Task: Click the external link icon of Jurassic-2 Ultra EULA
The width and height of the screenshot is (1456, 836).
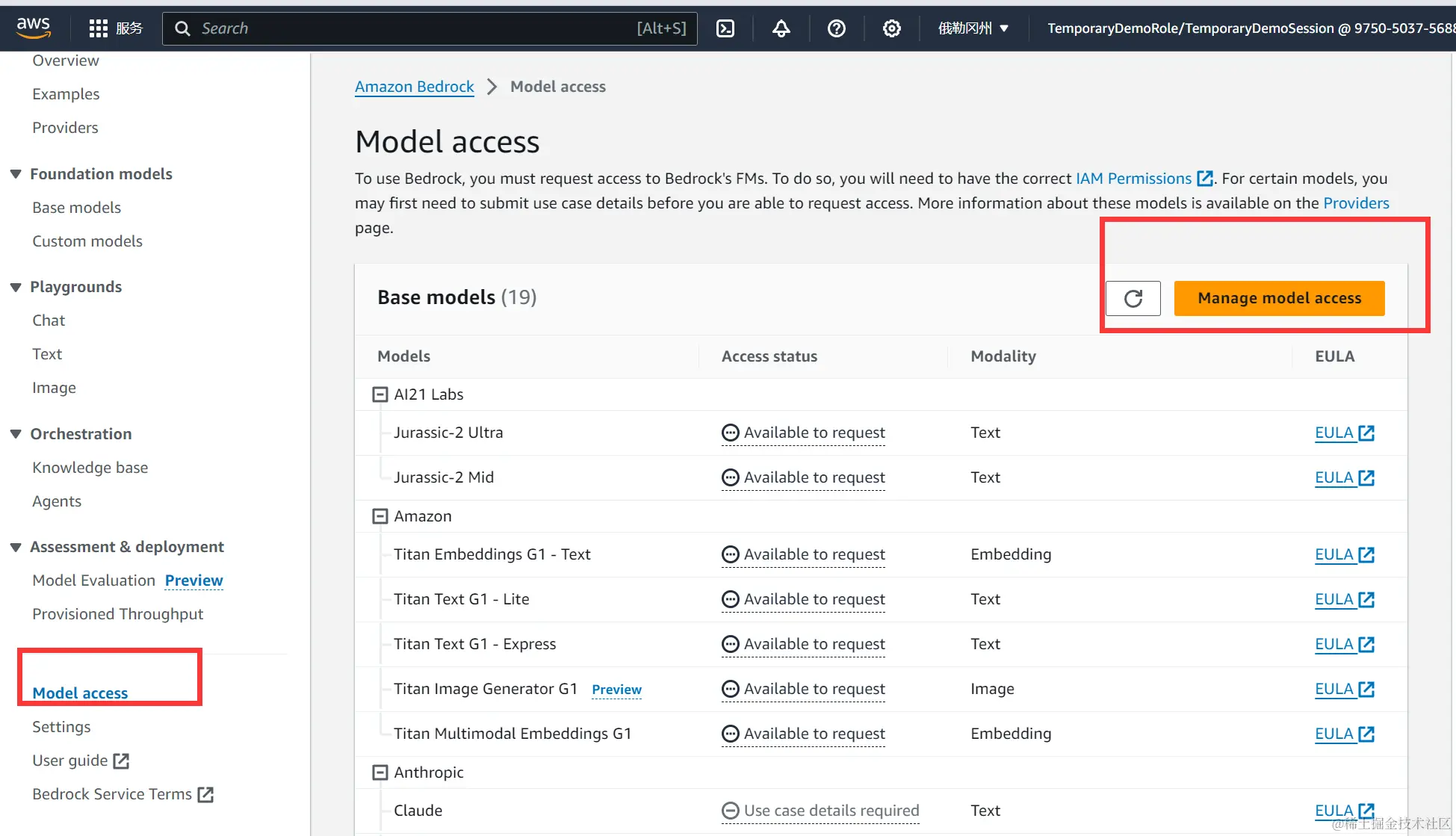Action: pos(1366,433)
